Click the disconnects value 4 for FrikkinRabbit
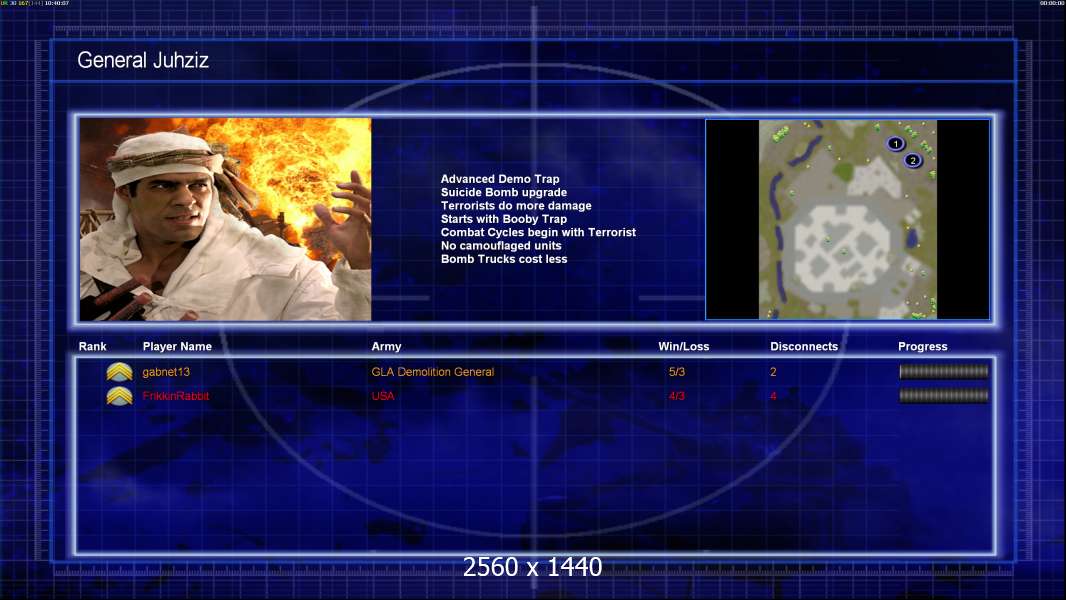Viewport: 1066px width, 600px height. pyautogui.click(x=773, y=396)
